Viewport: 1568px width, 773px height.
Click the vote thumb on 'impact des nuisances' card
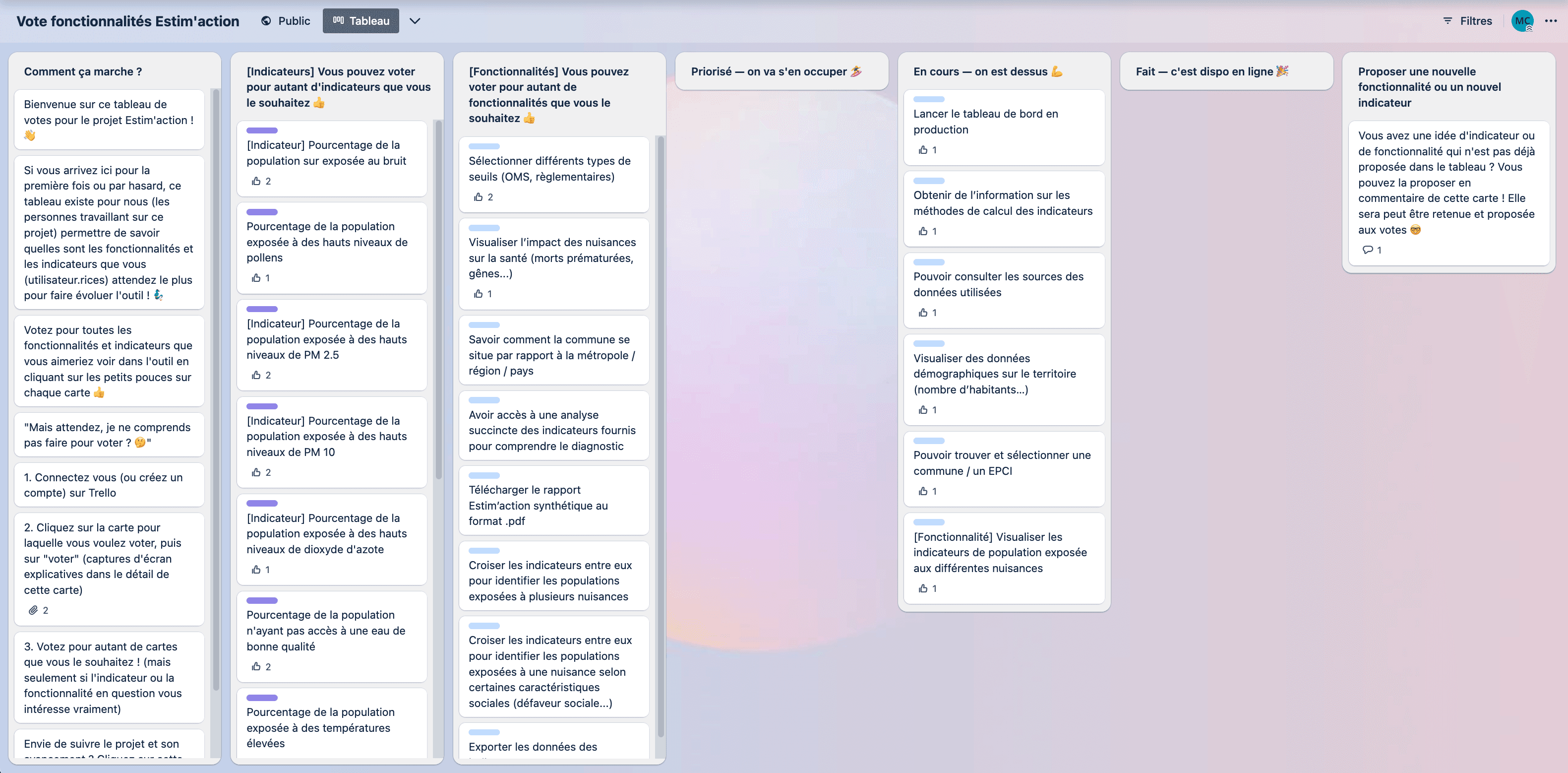coord(479,294)
